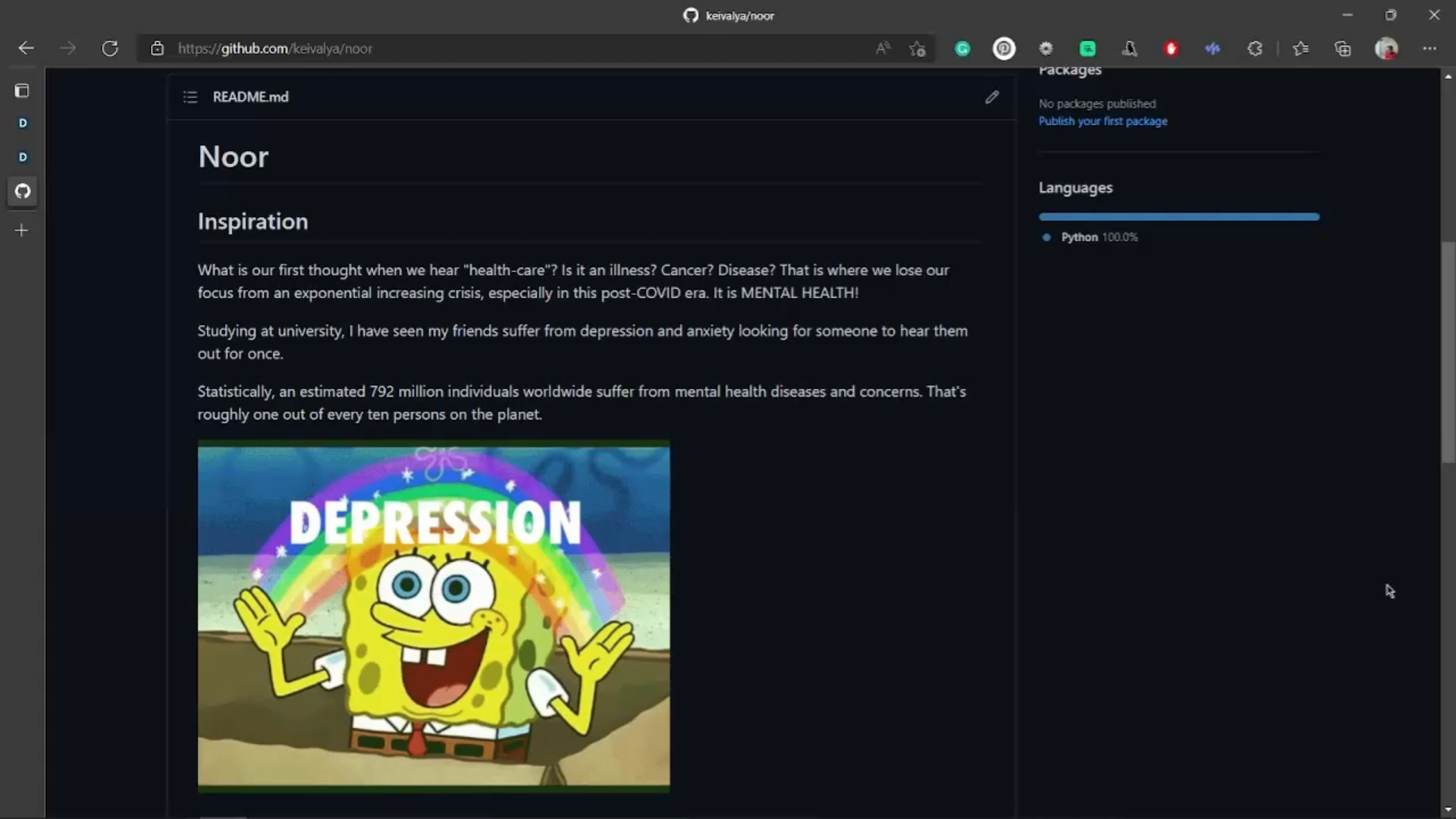Viewport: 1456px width, 819px height.
Task: Add this page to favorites star
Action: 918,49
